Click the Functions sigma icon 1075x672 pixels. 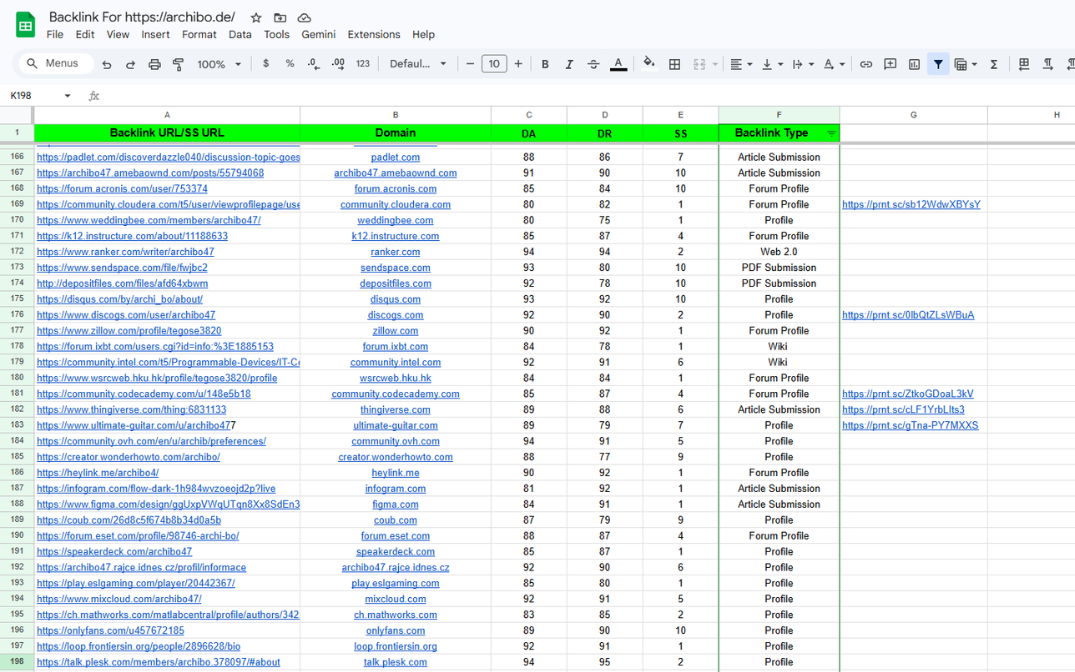click(x=994, y=64)
